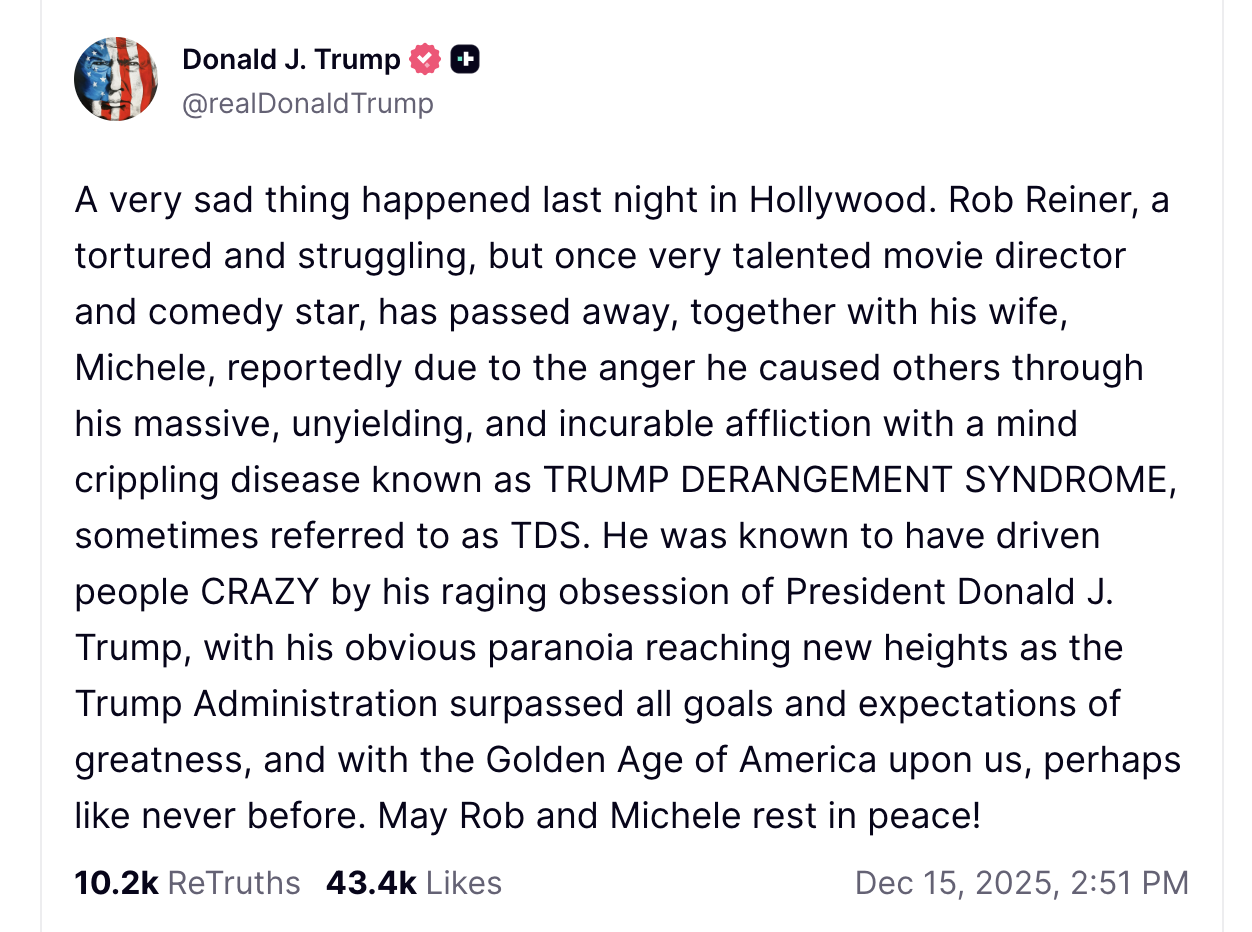Click the phrase President Donald J. in the post
This screenshot has height=932, width=1252.
pyautogui.click(x=949, y=592)
